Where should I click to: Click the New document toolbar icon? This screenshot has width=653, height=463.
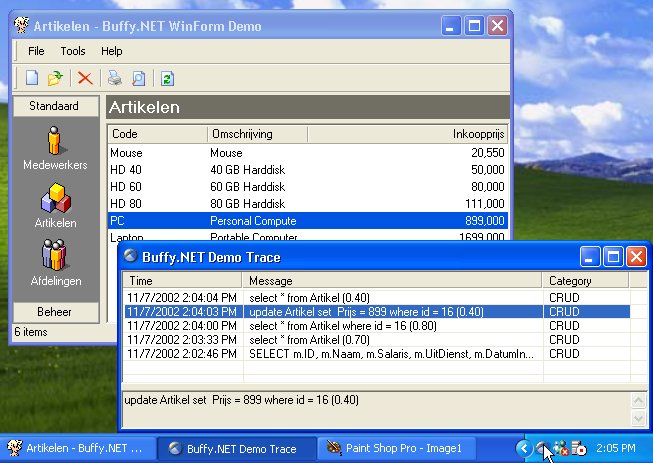[x=32, y=78]
